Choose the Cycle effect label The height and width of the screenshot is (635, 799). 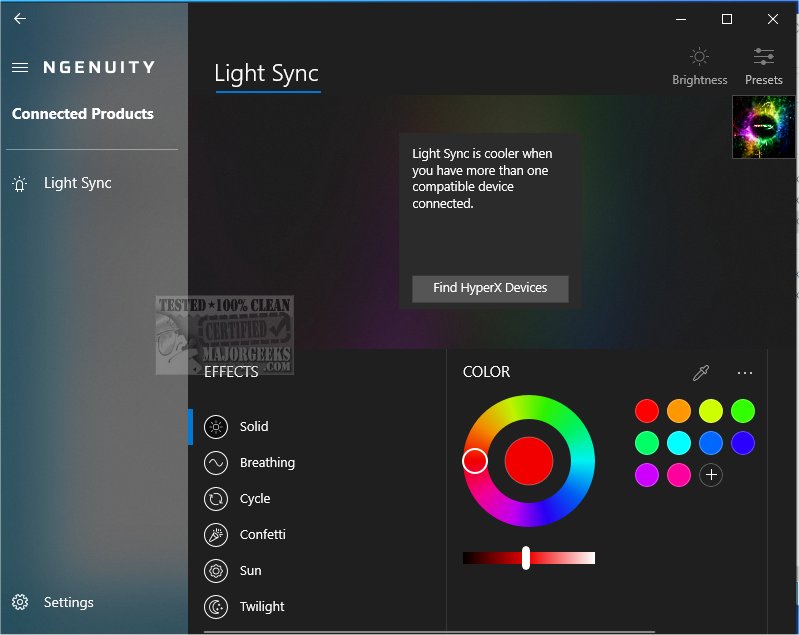(255, 499)
